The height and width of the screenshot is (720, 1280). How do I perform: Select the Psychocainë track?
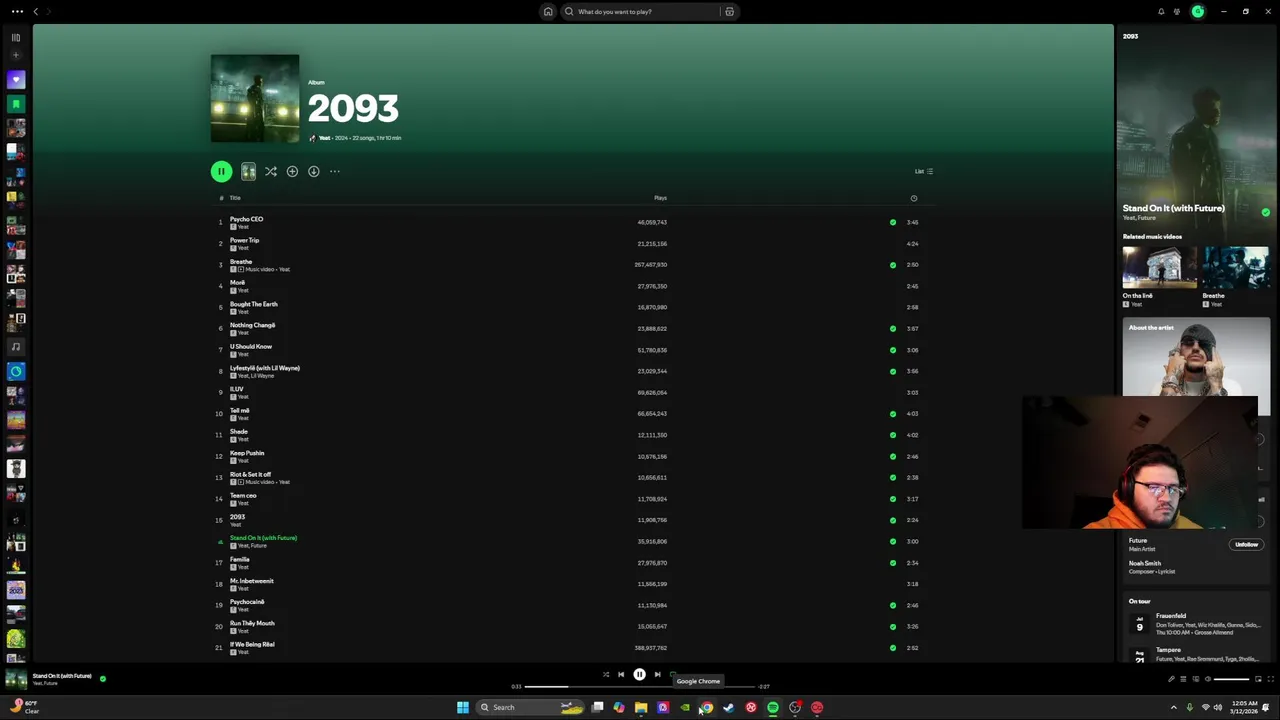click(247, 601)
